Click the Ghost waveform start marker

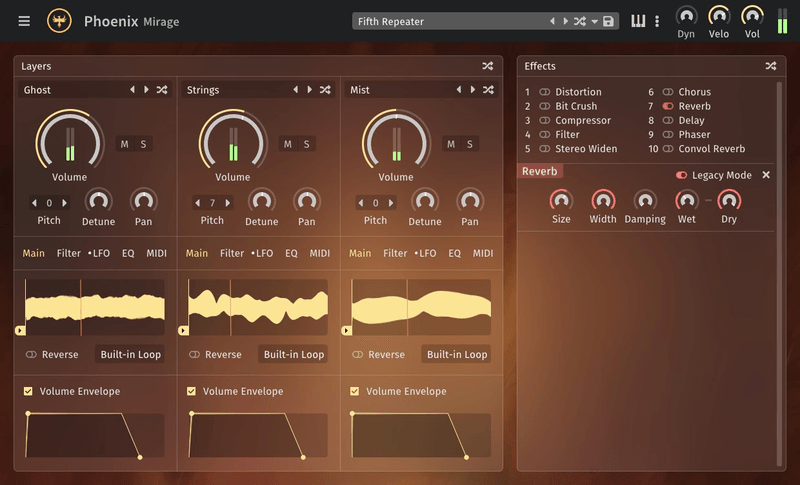[x=20, y=330]
